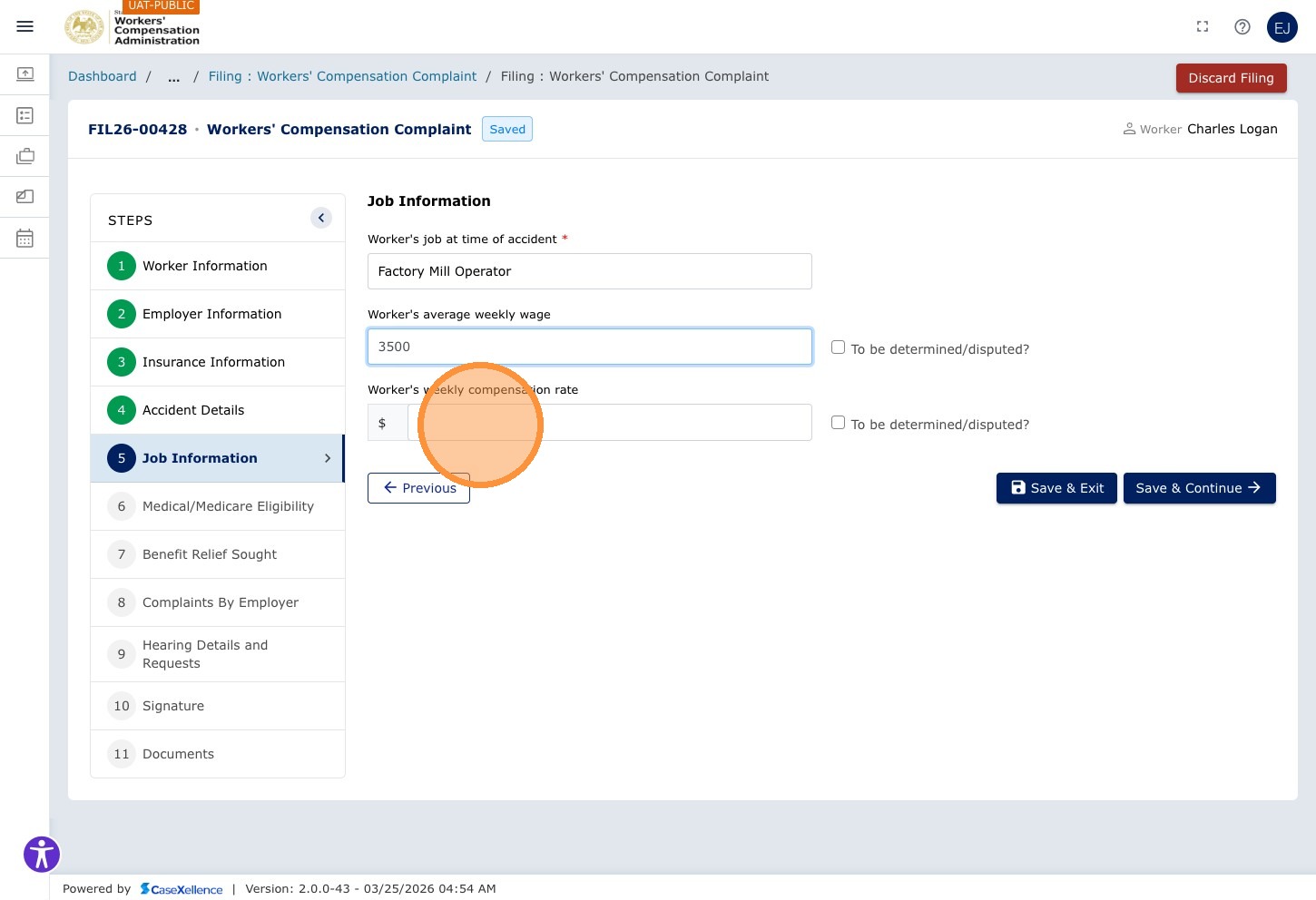Click Save & Exit button
This screenshot has height=900, width=1316.
click(1056, 488)
